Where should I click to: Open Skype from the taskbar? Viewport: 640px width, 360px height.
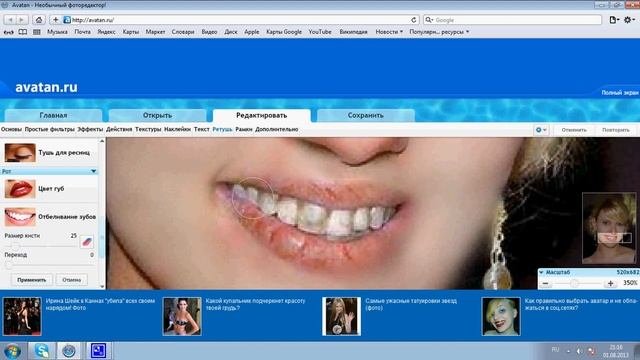(x=42, y=351)
